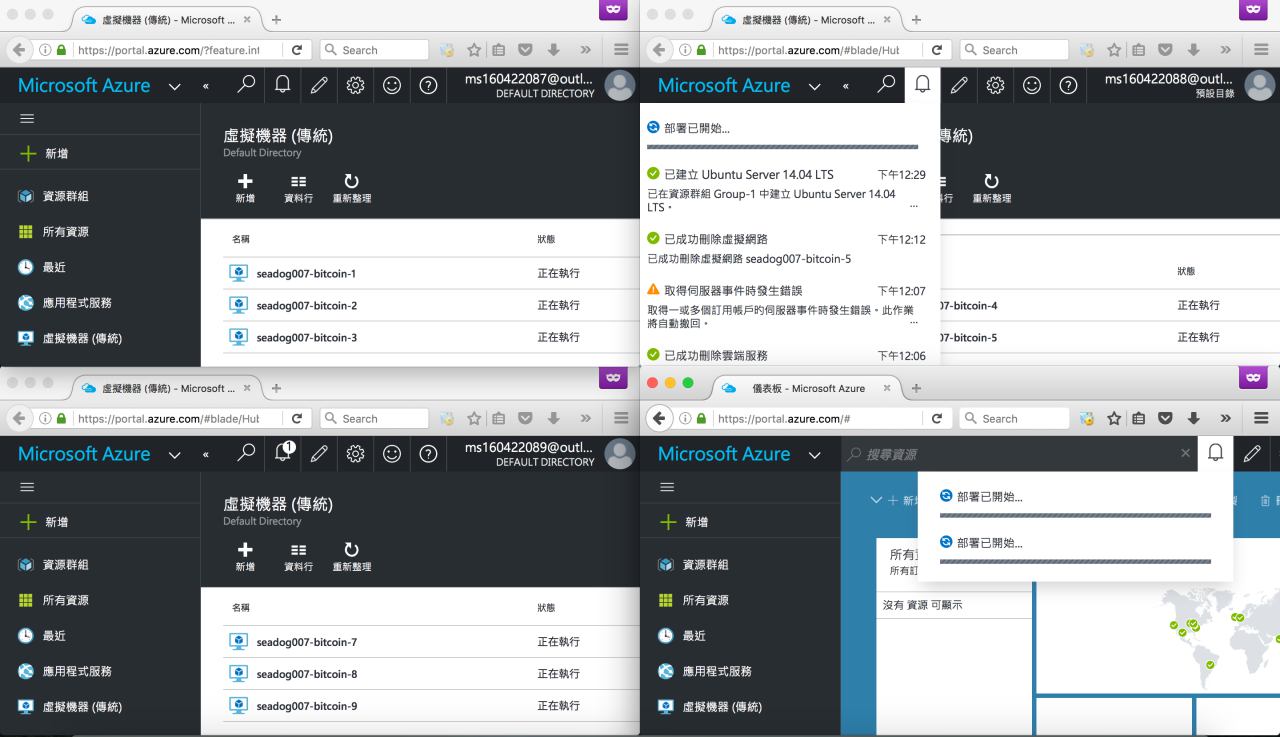Click progress bar under 部署已開始 in ms160422088 window
Screen dimensions: 1280x737
pyautogui.click(x=782, y=147)
